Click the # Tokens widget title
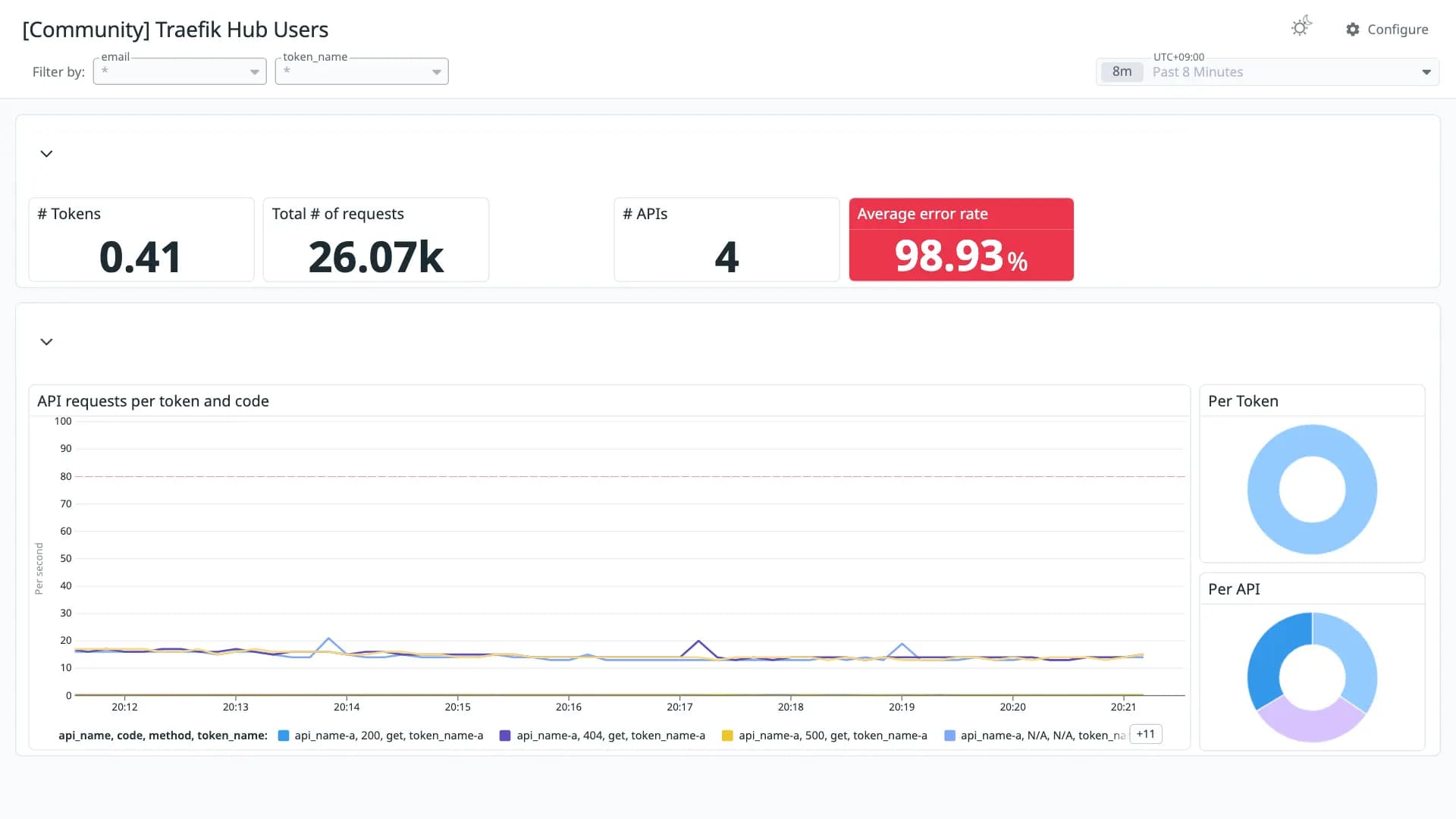Screen dimensions: 1456x819 tap(69, 214)
